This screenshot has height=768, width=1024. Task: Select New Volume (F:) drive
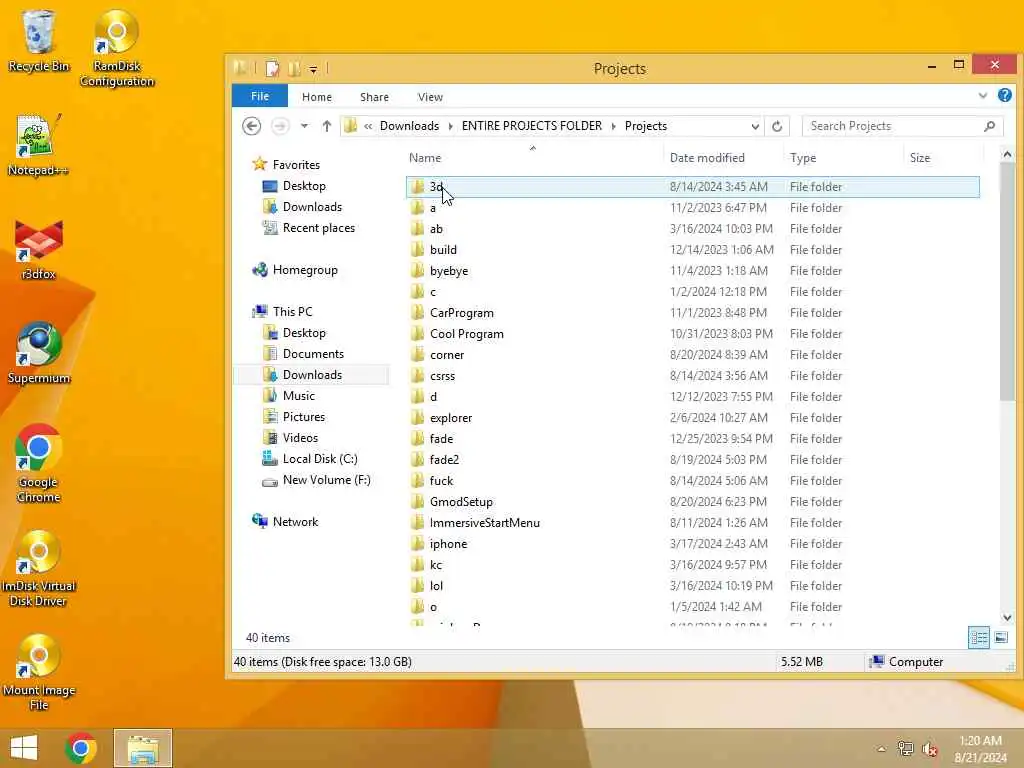[317, 479]
